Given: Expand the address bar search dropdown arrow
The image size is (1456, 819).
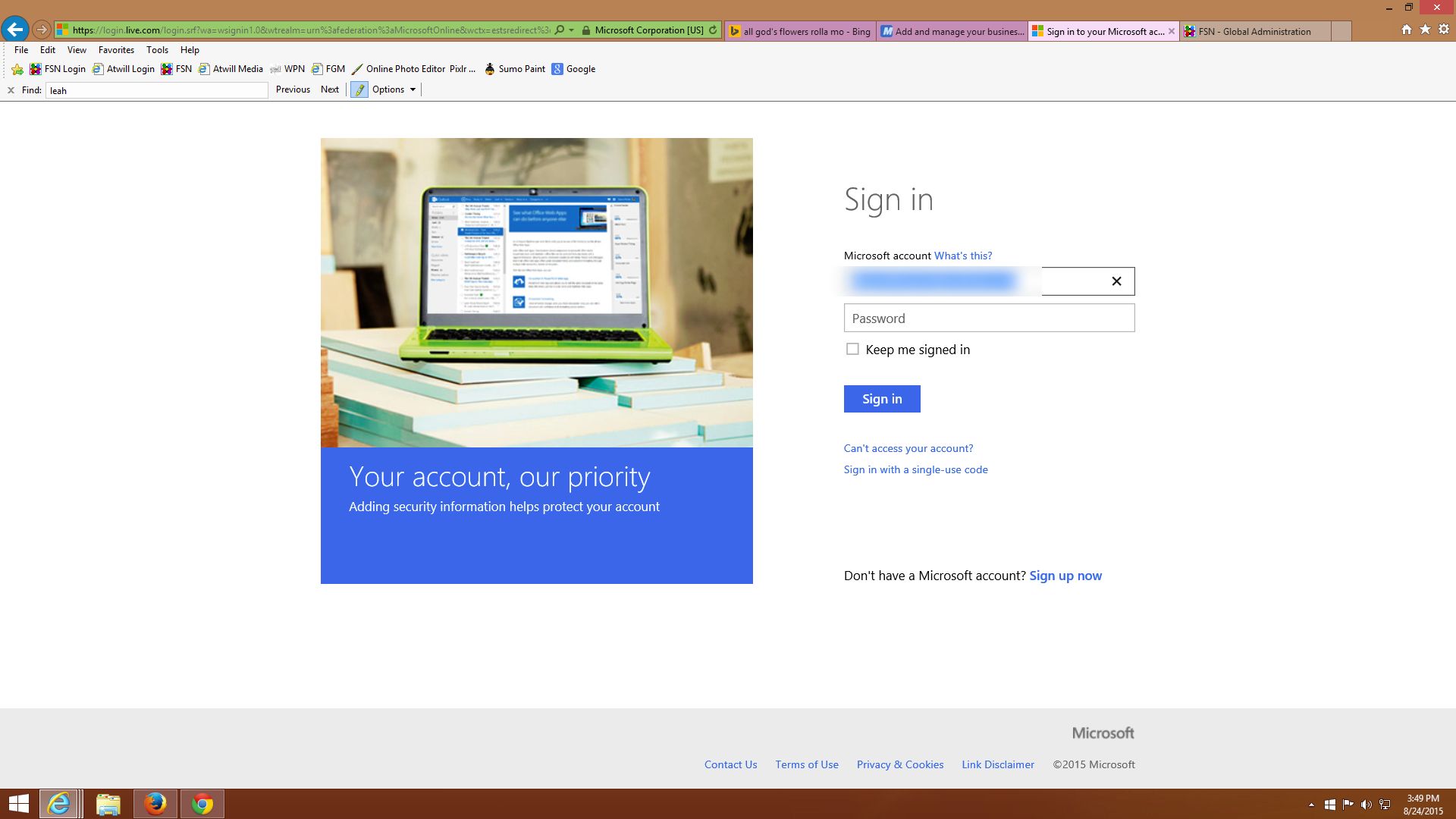Looking at the screenshot, I should pos(572,30).
